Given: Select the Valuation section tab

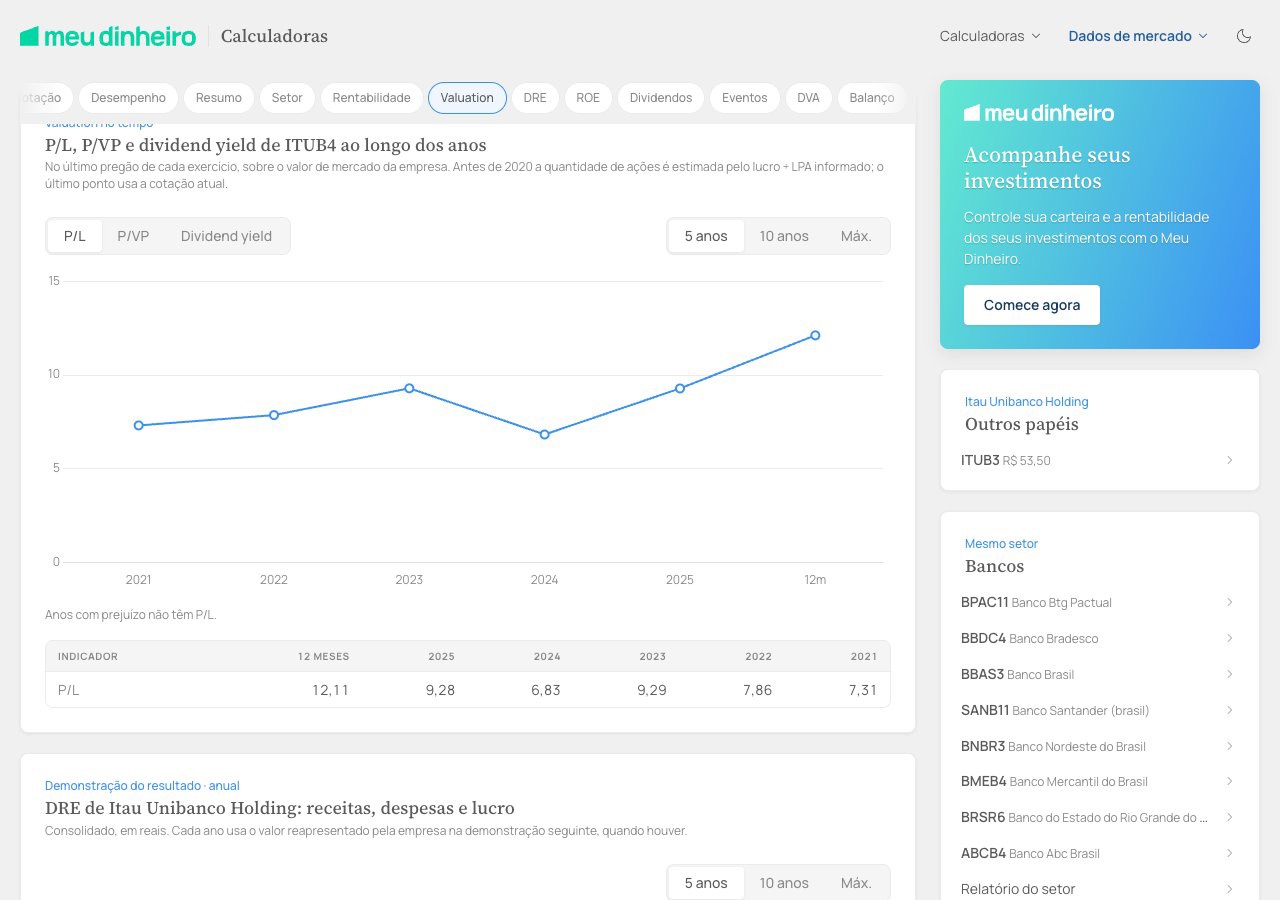Looking at the screenshot, I should (467, 98).
